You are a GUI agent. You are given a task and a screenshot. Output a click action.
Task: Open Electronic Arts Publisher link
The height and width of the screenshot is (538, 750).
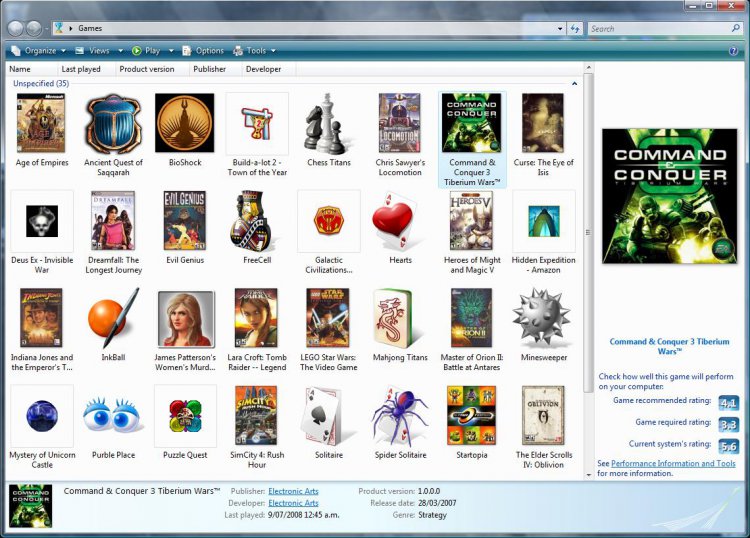pos(293,491)
